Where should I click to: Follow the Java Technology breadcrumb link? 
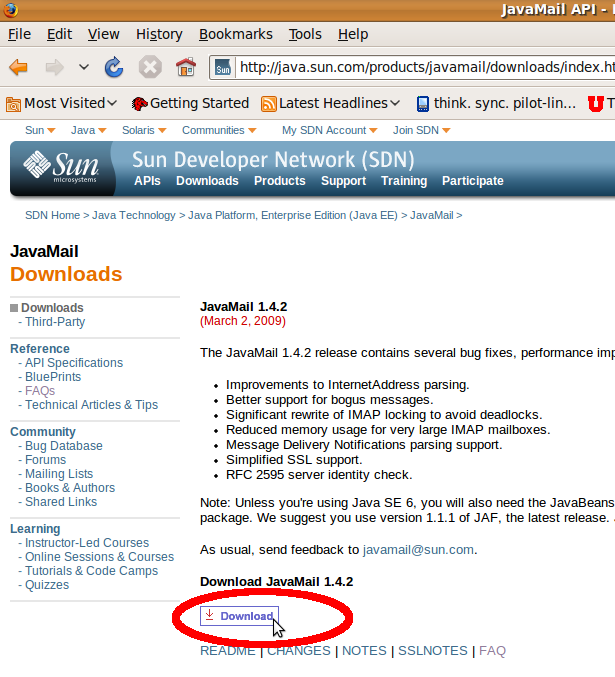click(x=134, y=215)
